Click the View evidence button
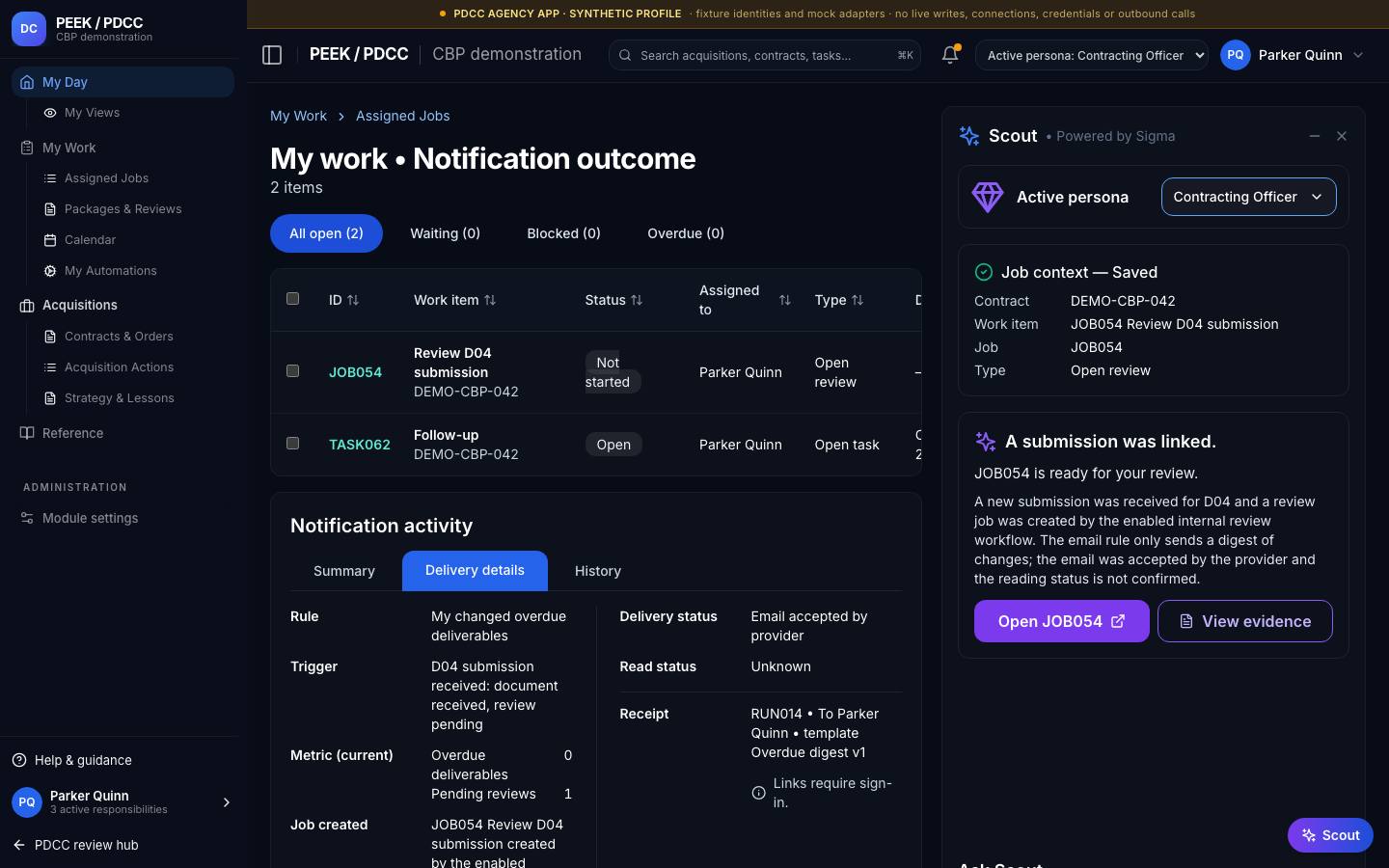Image resolution: width=1389 pixels, height=868 pixels. point(1244,621)
